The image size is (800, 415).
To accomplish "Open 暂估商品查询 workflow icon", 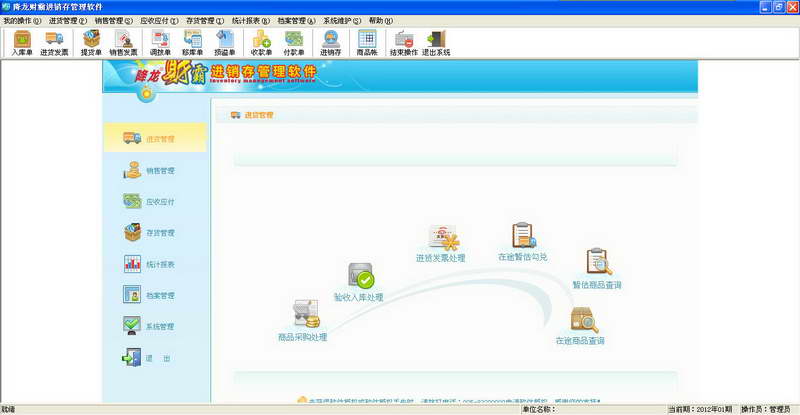I will pos(598,263).
